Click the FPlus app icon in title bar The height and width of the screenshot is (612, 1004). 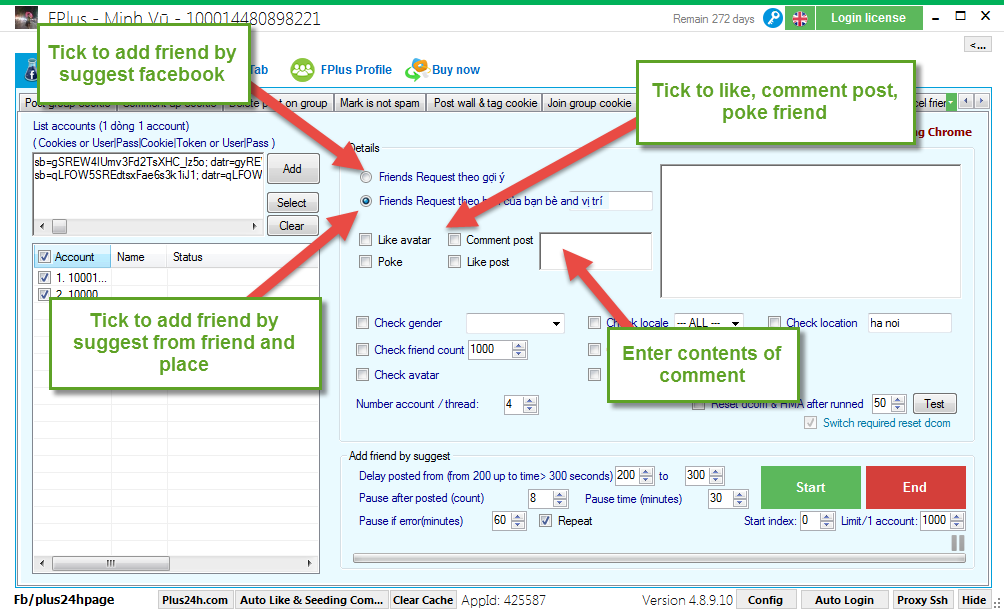click(26, 17)
